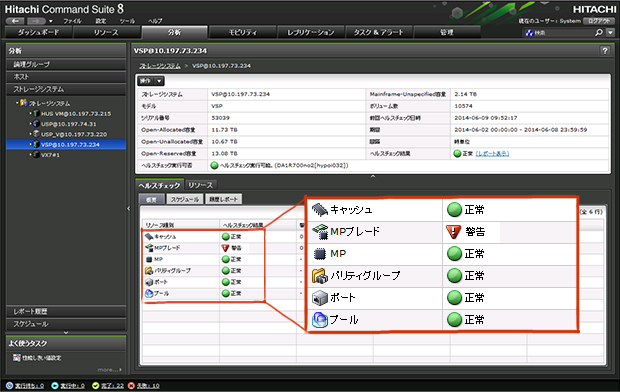Switch to the top リソース tab
620x392 pixels.
tap(106, 32)
